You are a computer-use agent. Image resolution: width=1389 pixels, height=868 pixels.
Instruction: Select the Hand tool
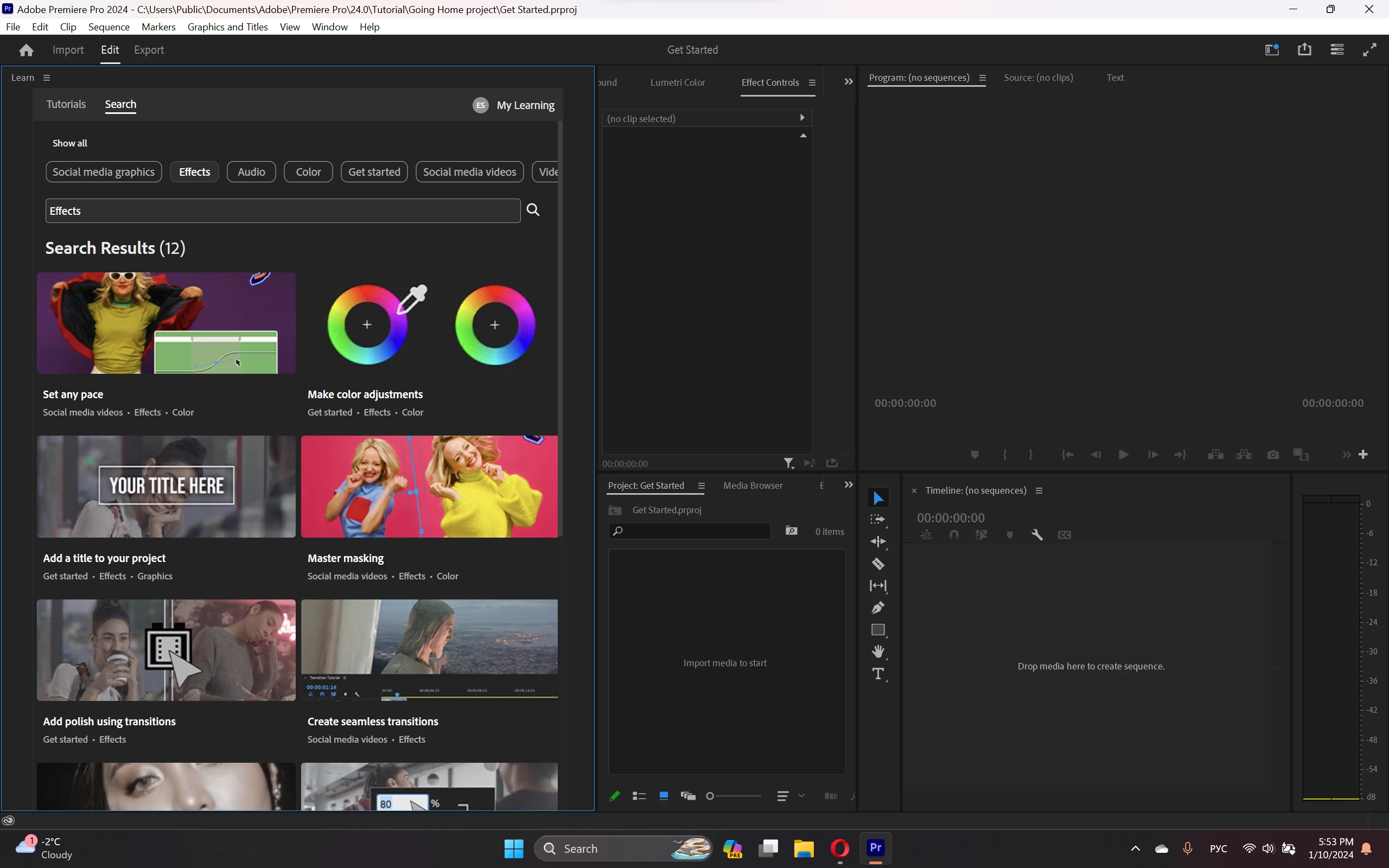click(877, 652)
